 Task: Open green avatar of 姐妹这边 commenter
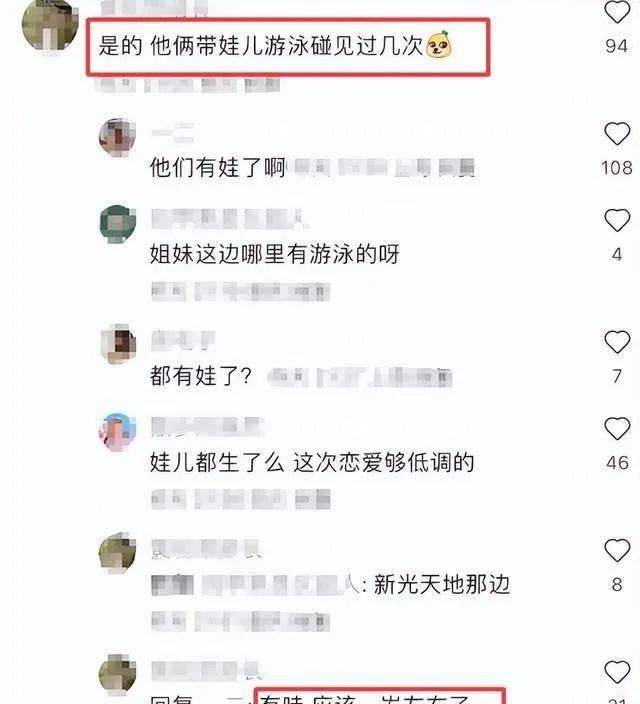pos(117,224)
